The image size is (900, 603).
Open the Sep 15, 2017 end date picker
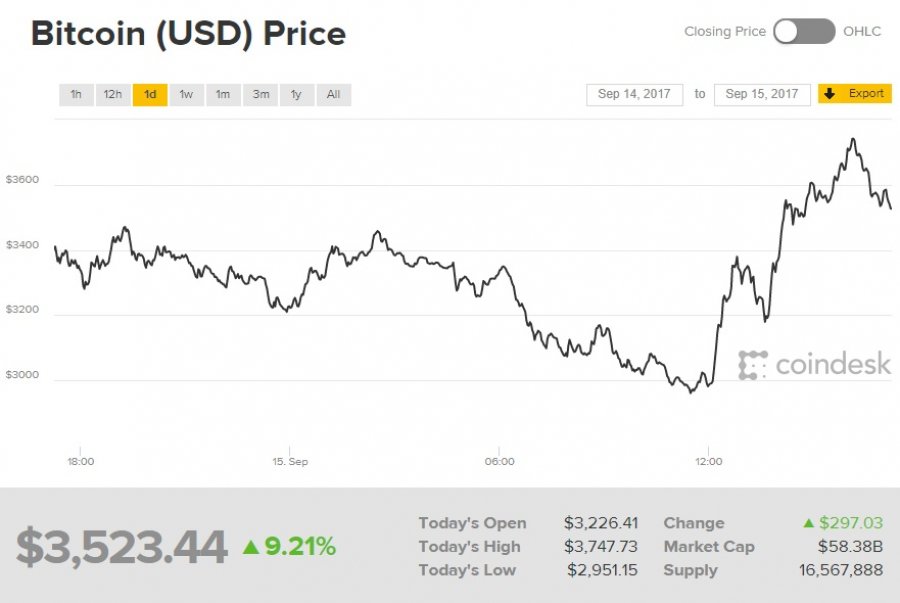coord(762,94)
